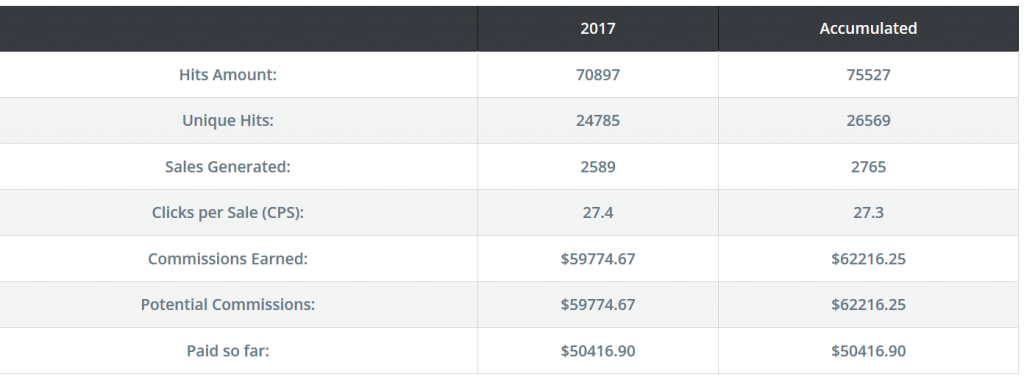Click the 2017 unique hits value 24785
This screenshot has width=1024, height=380.
pyautogui.click(x=598, y=121)
